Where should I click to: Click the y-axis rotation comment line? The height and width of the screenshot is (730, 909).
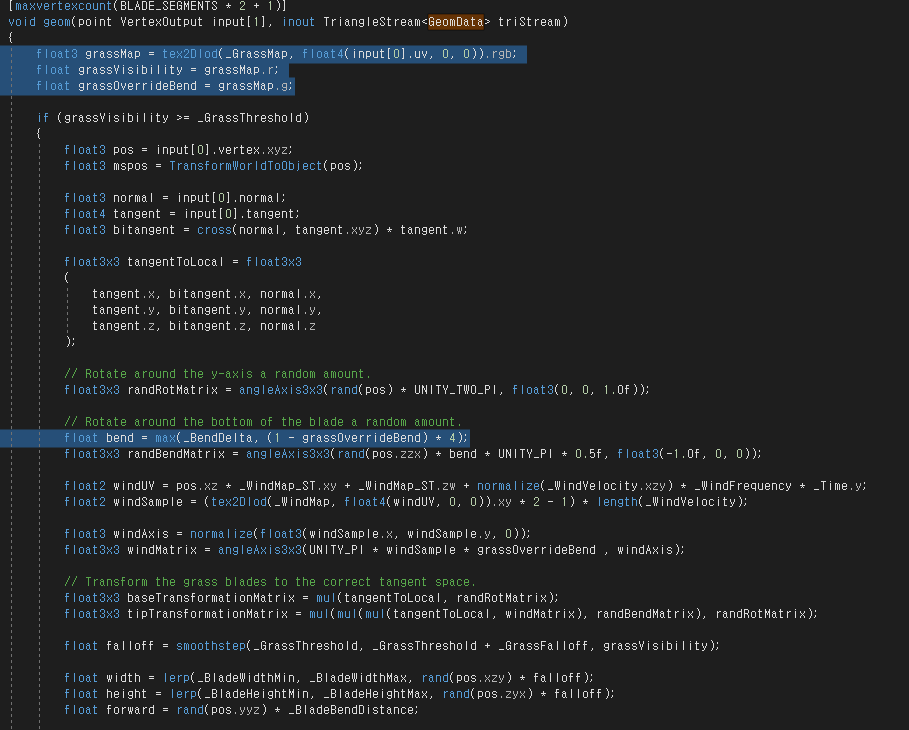(x=217, y=374)
